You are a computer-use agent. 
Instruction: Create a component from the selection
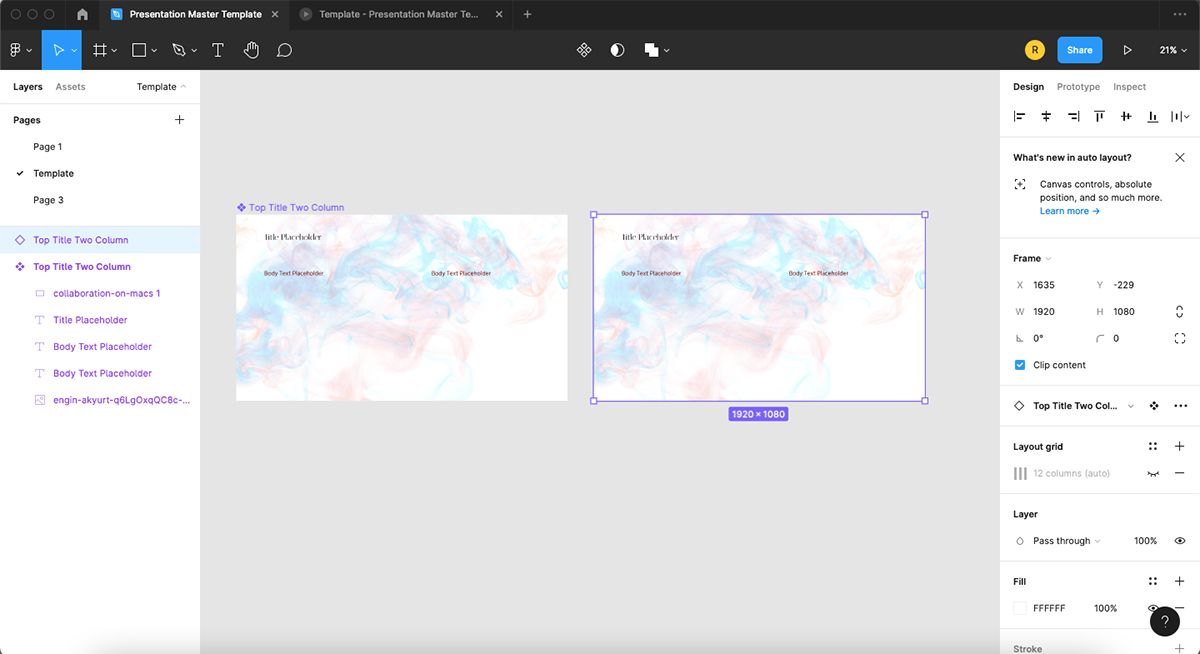(x=584, y=48)
